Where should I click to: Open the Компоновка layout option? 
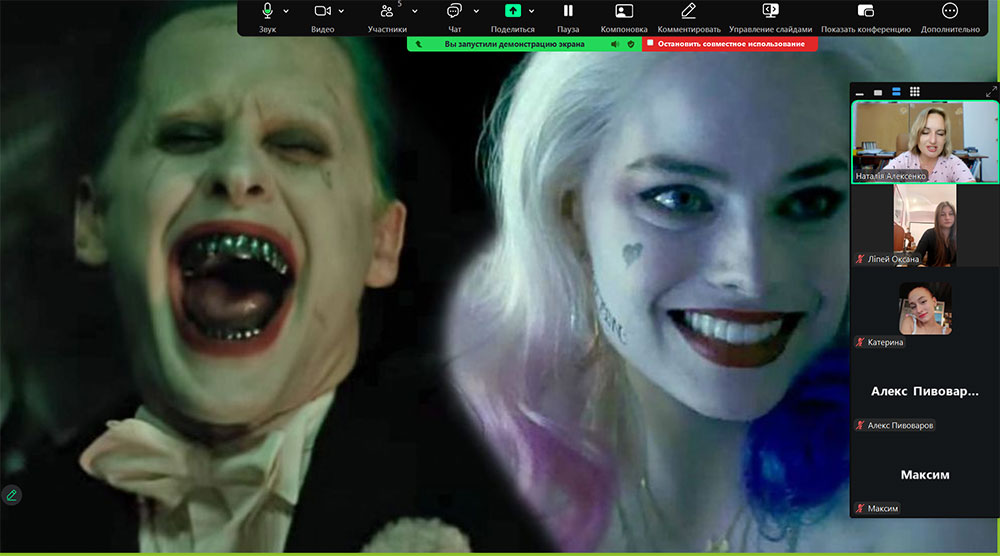tap(624, 17)
